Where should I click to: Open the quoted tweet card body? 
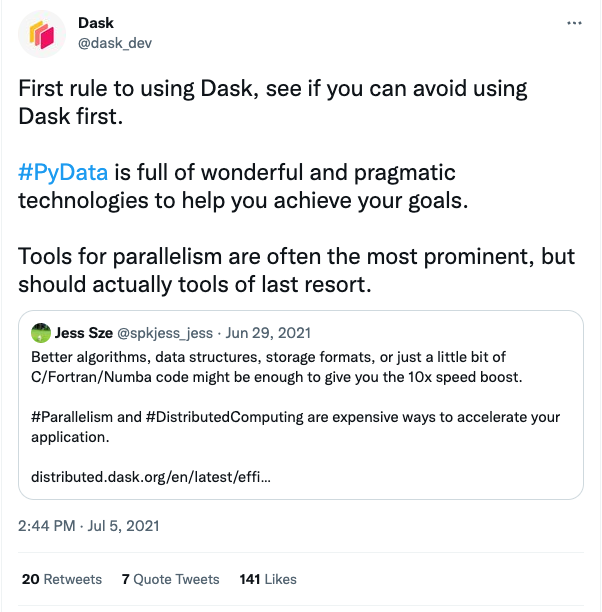(x=301, y=405)
